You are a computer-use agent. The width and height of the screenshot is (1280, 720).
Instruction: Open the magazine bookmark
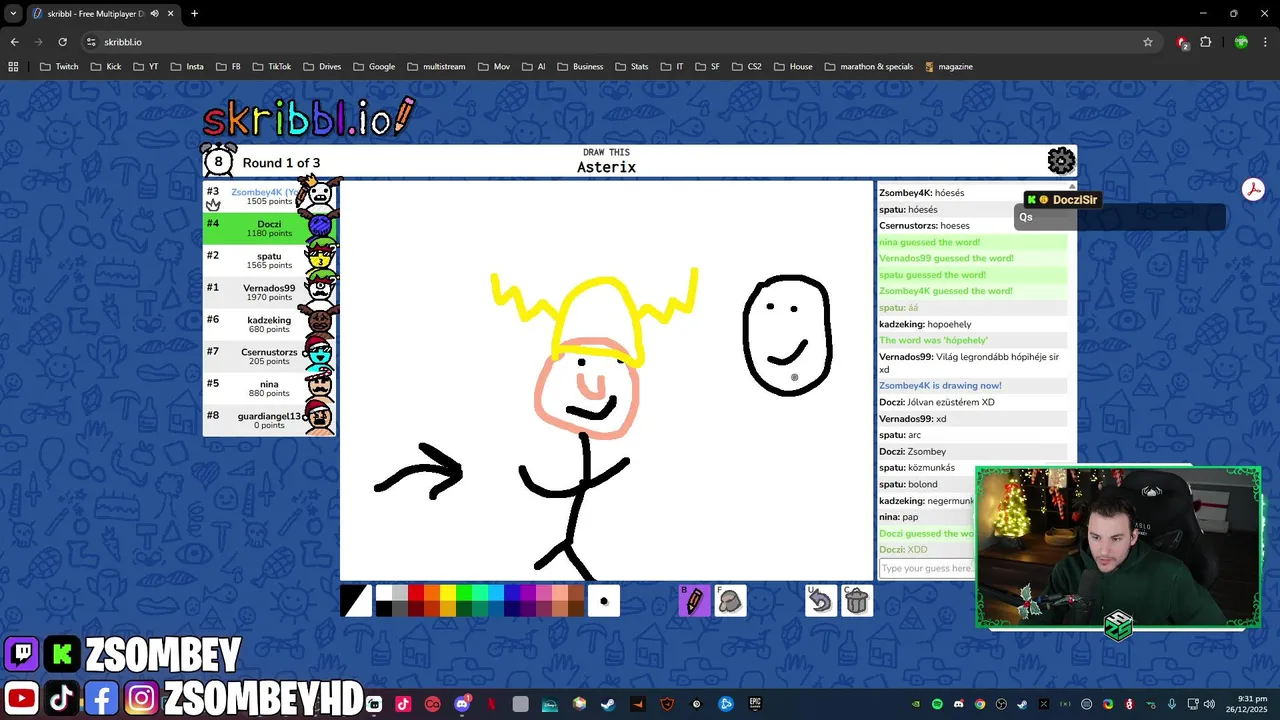pyautogui.click(x=948, y=67)
